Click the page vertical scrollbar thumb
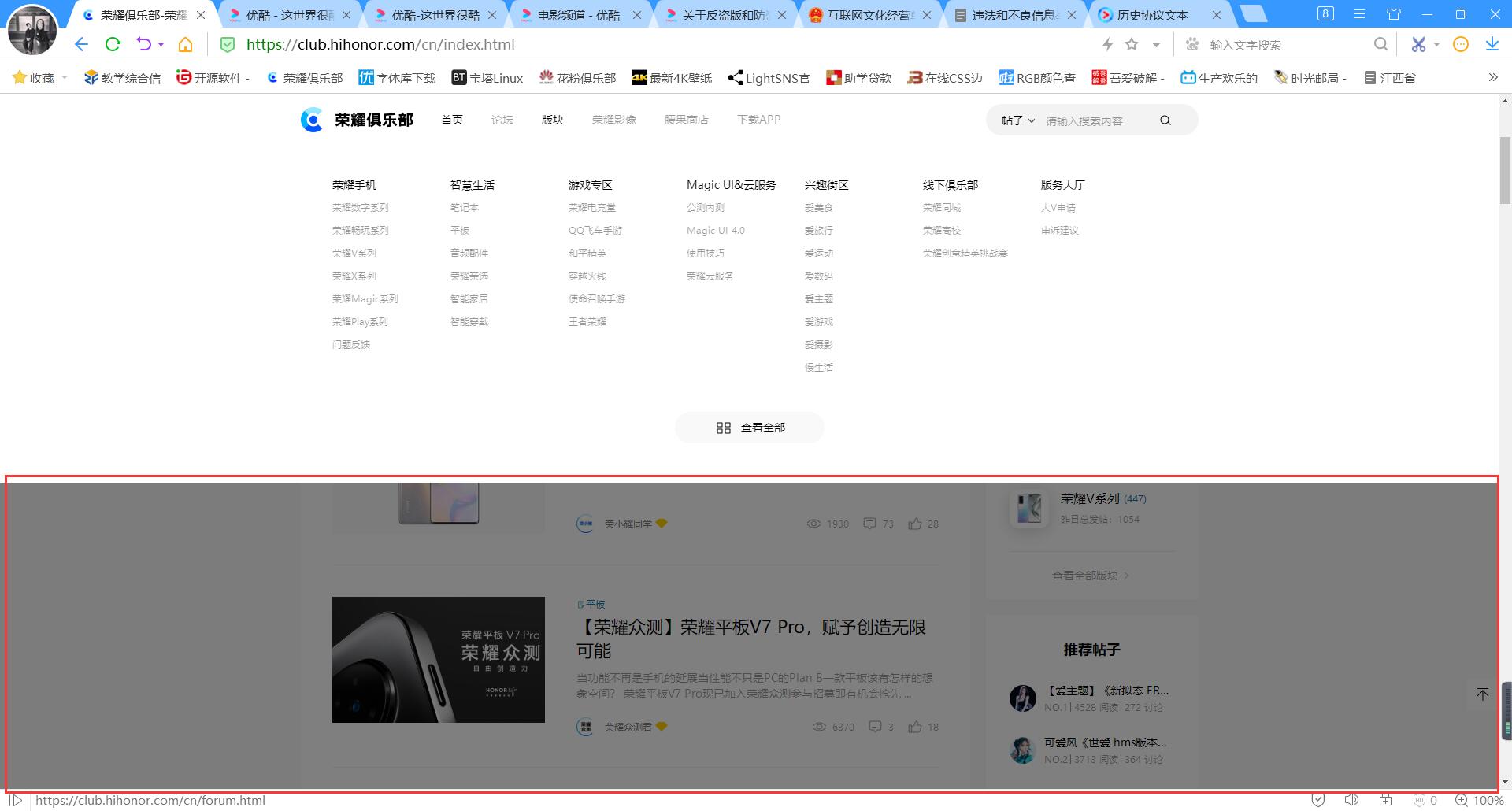1512x811 pixels. [1505, 170]
